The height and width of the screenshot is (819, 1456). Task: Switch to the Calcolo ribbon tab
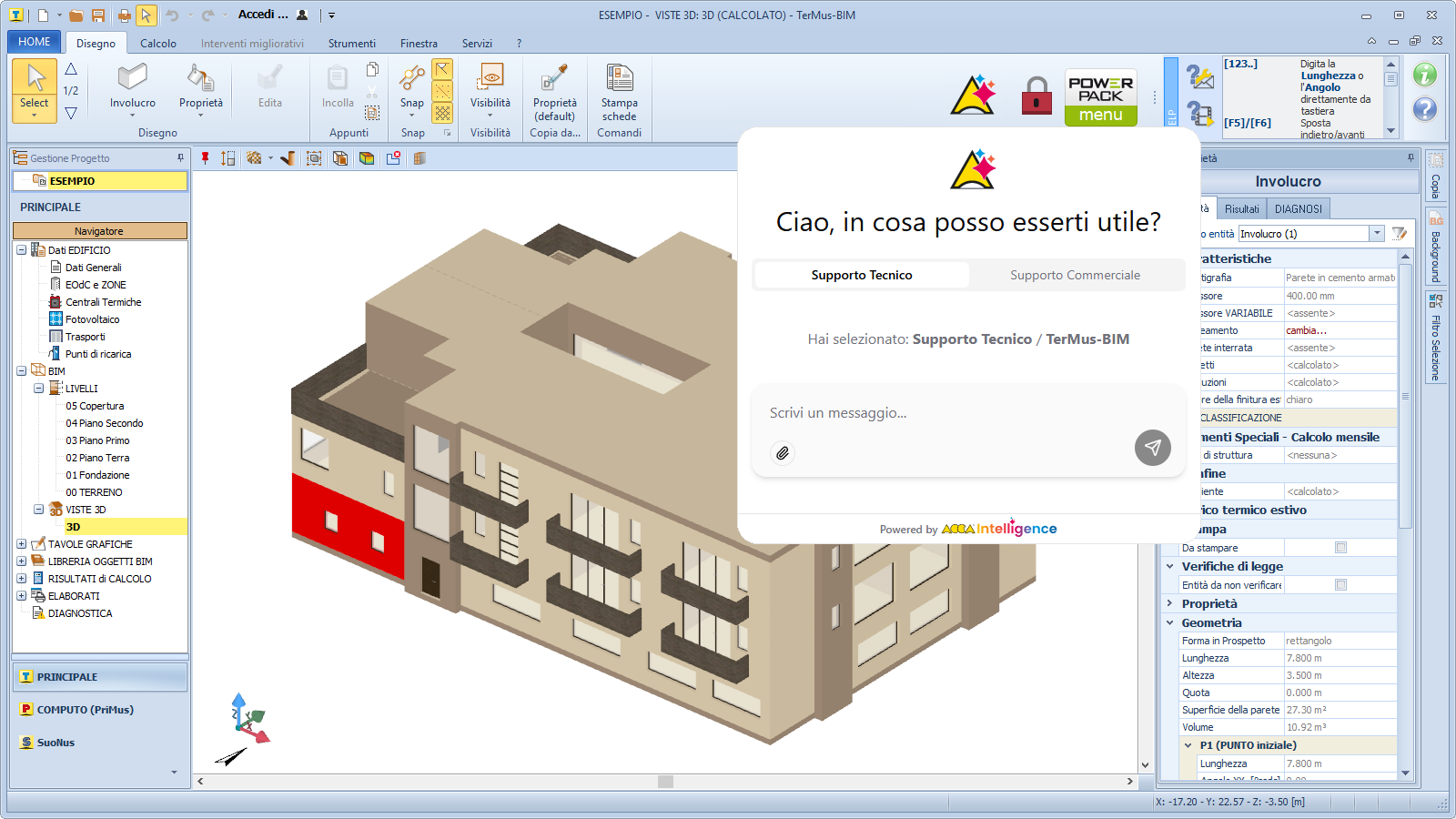[x=158, y=44]
